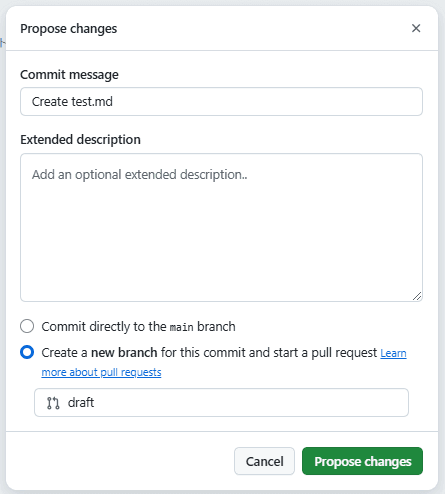Click the green Propose changes button
The height and width of the screenshot is (494, 445).
[362, 461]
